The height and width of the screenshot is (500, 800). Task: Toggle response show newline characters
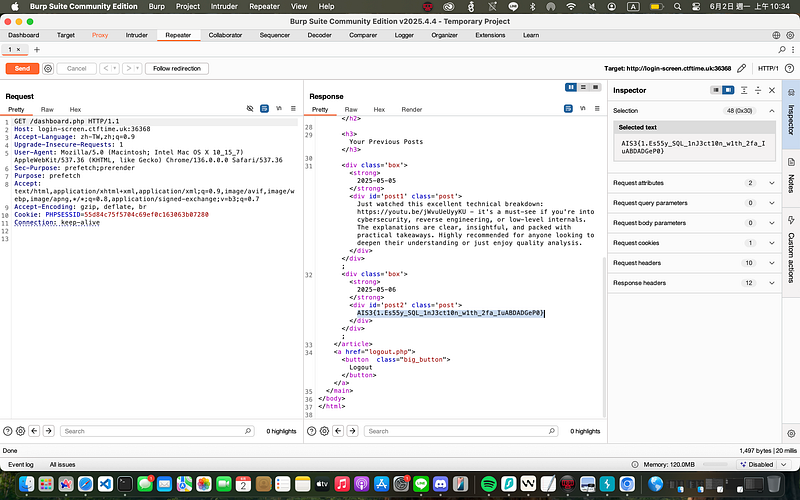coord(583,109)
